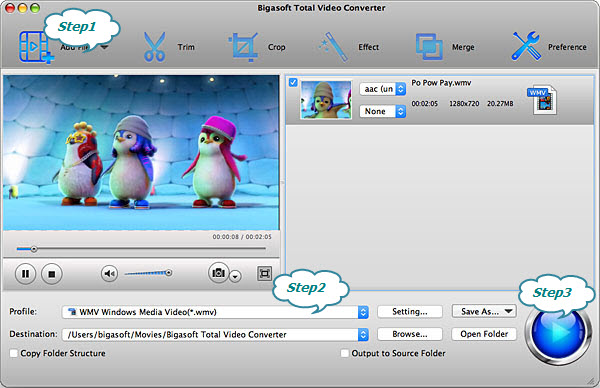Zoom the window with green button
The width and height of the screenshot is (600, 388).
(x=35, y=8)
